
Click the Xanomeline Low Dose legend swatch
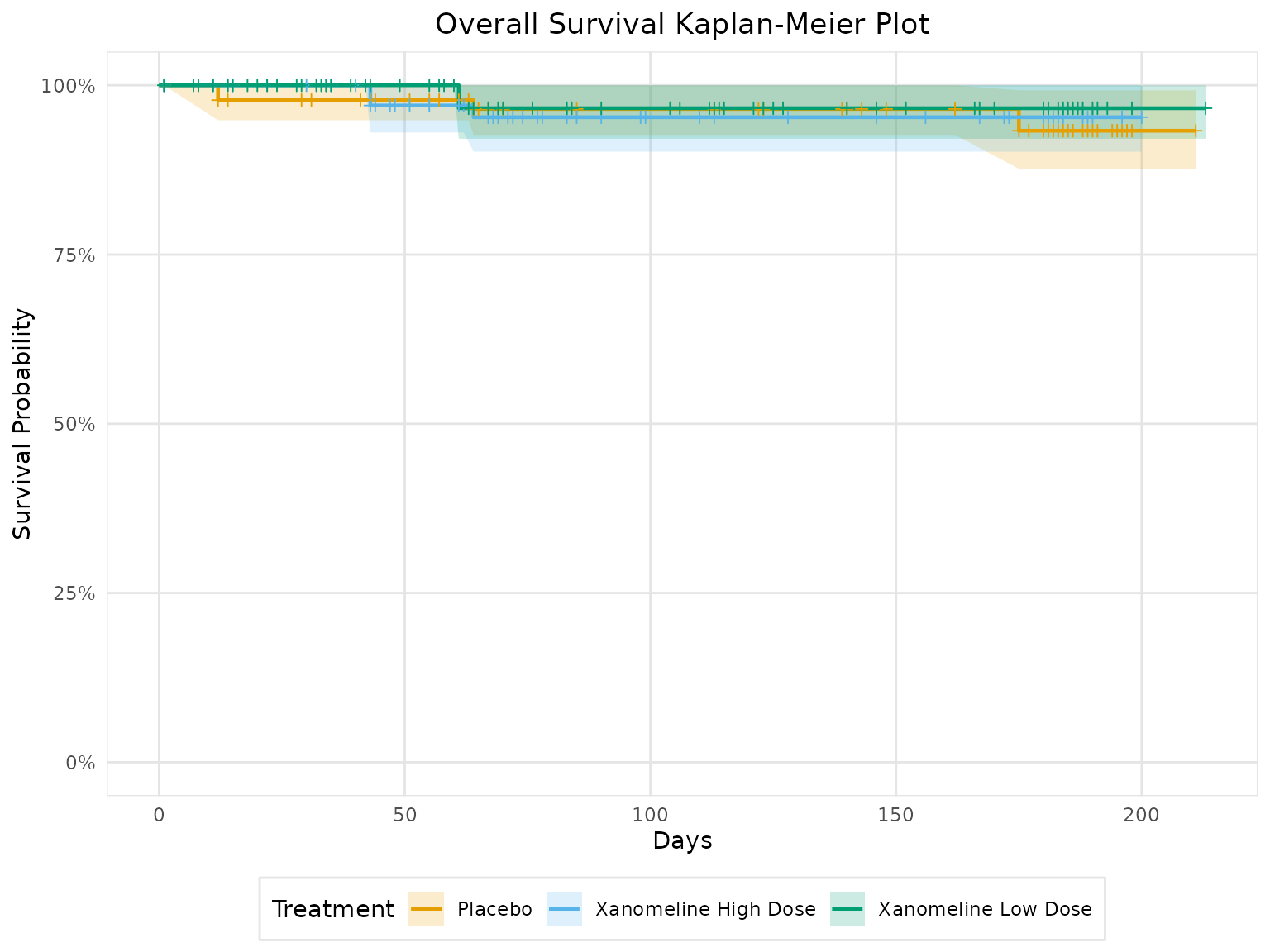pyautogui.click(x=847, y=909)
